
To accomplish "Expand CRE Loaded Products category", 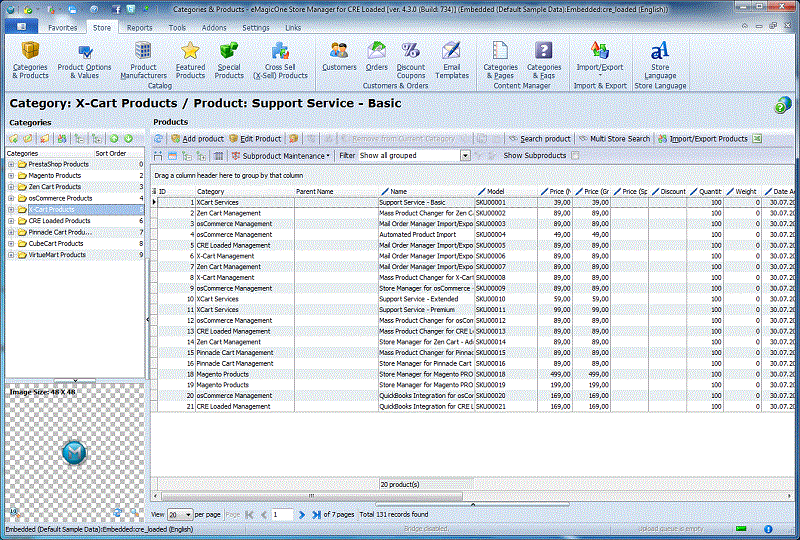I will [x=11, y=221].
